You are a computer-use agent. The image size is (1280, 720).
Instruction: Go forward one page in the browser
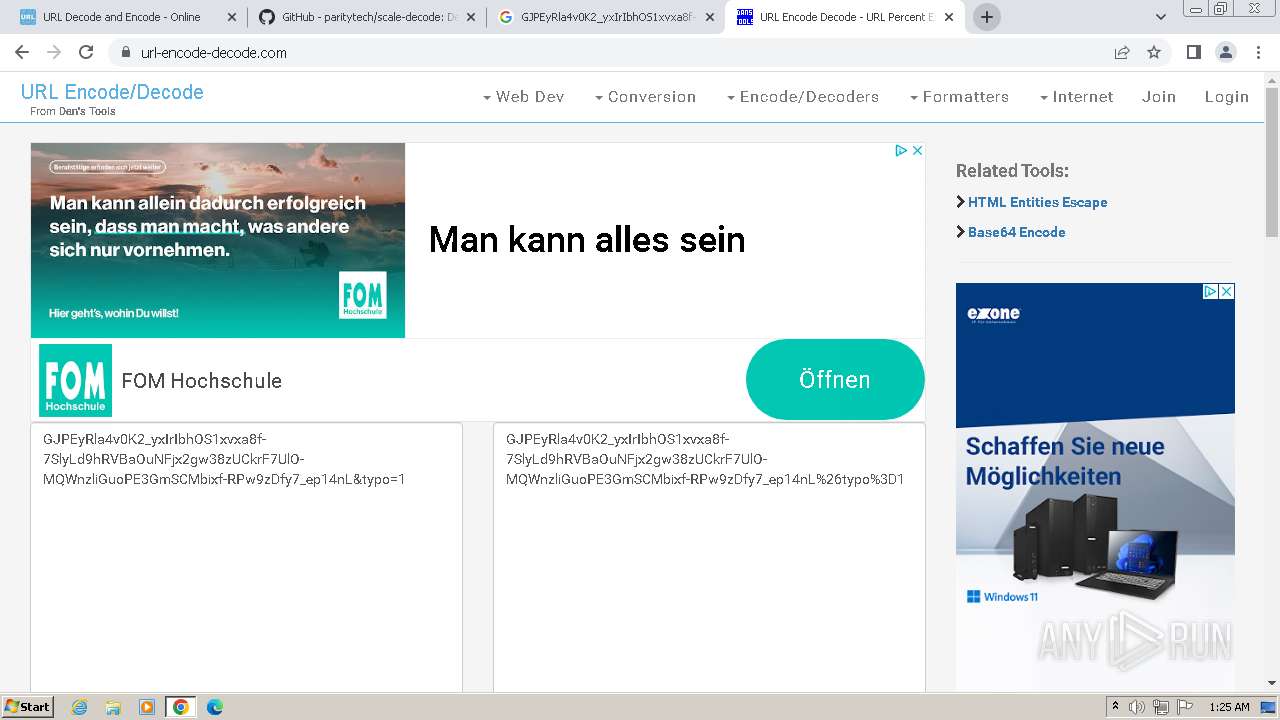click(54, 52)
